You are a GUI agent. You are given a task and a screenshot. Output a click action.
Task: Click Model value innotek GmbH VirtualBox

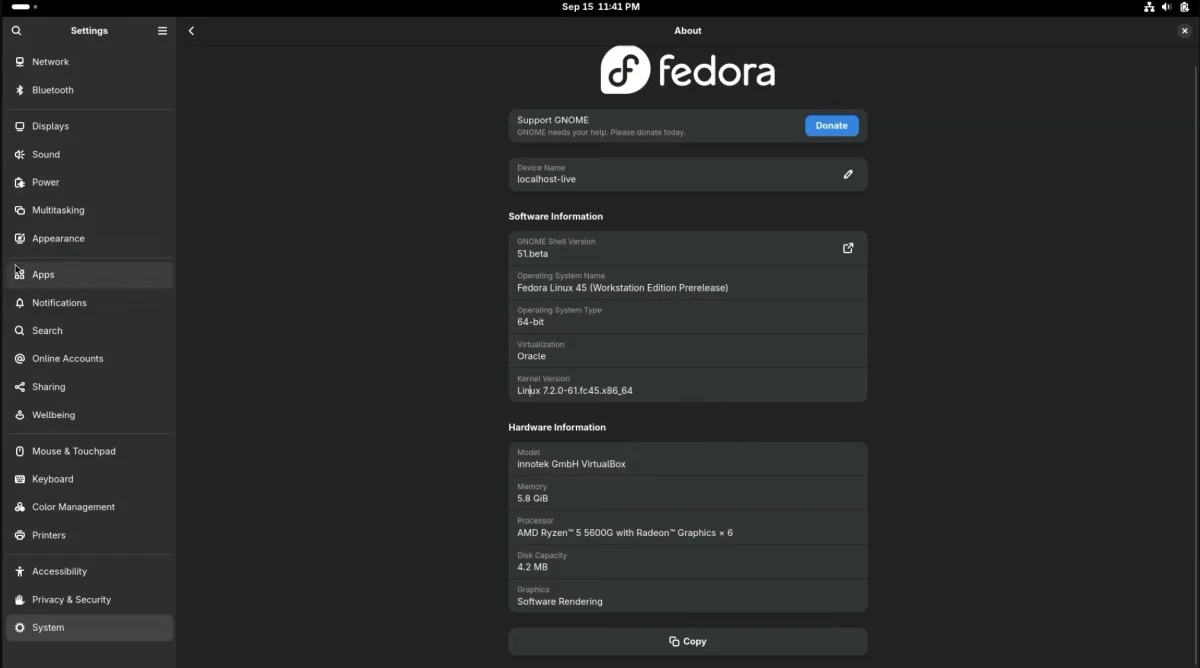pyautogui.click(x=571, y=464)
